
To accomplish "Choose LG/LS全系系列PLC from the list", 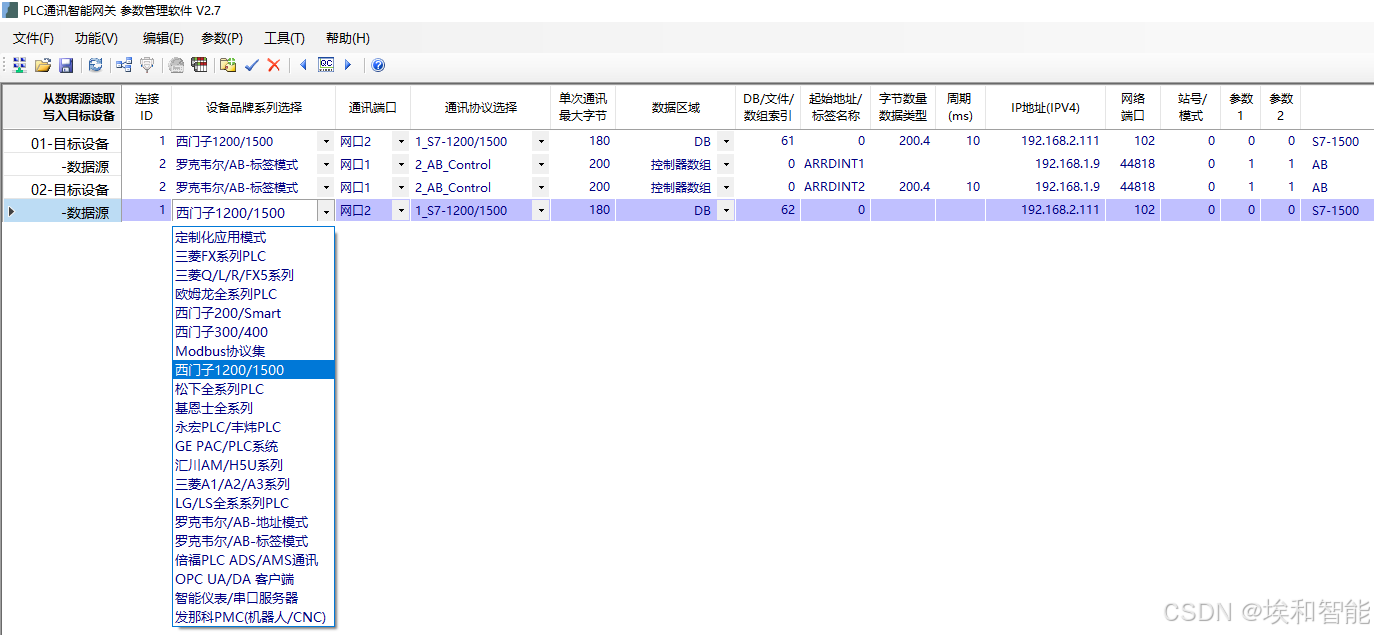I will click(254, 503).
